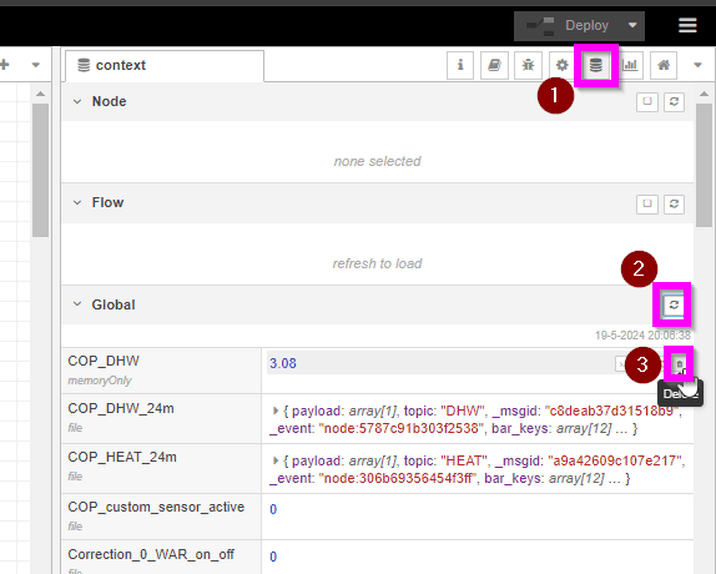Screen dimensions: 716x574
Task: Delete the COP_DHW global variable
Action: [679, 364]
